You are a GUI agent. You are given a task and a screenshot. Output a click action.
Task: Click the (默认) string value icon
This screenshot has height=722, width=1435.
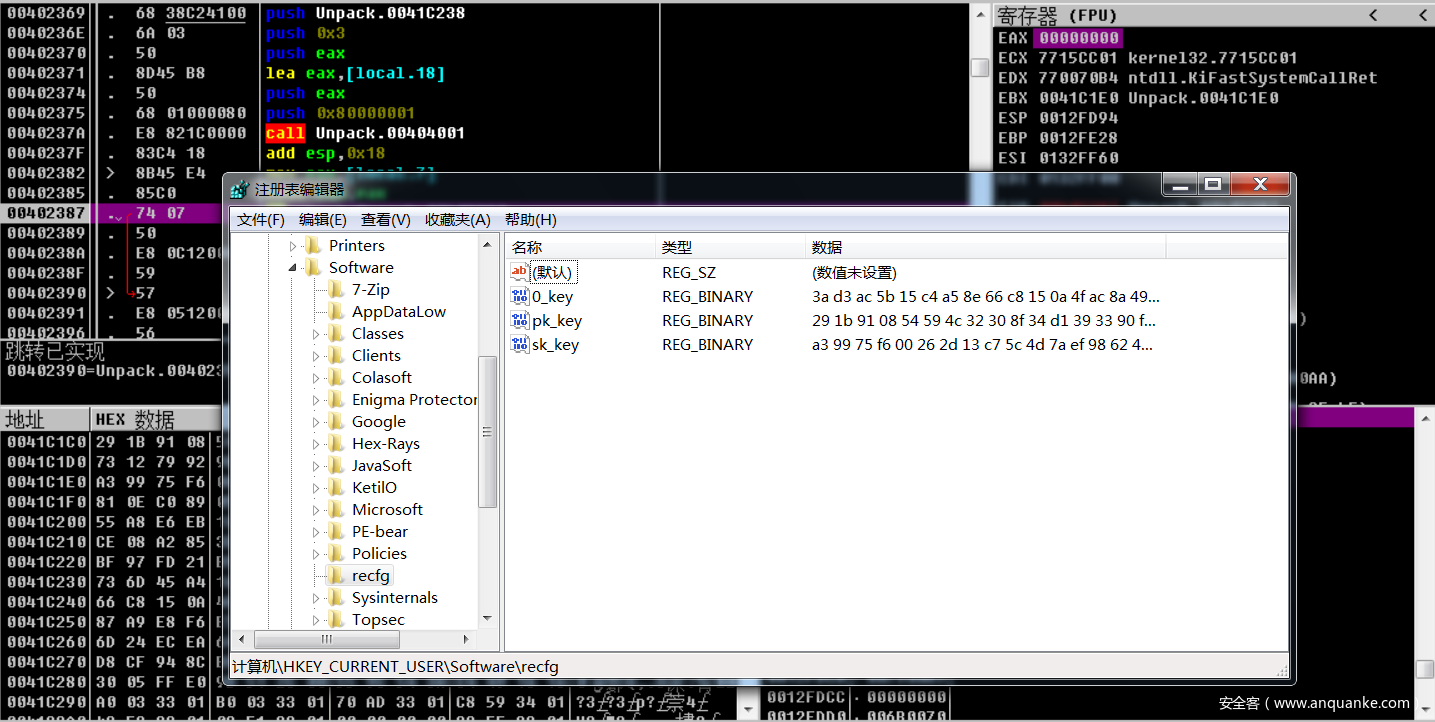[x=520, y=272]
